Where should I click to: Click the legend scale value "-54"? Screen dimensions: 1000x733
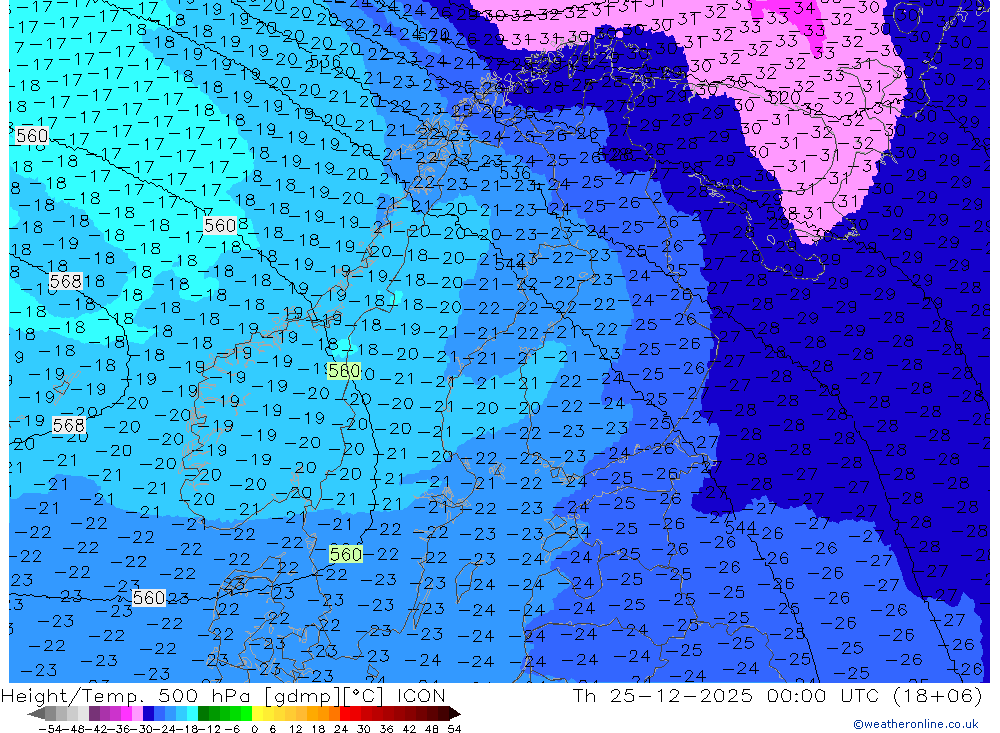(49, 728)
